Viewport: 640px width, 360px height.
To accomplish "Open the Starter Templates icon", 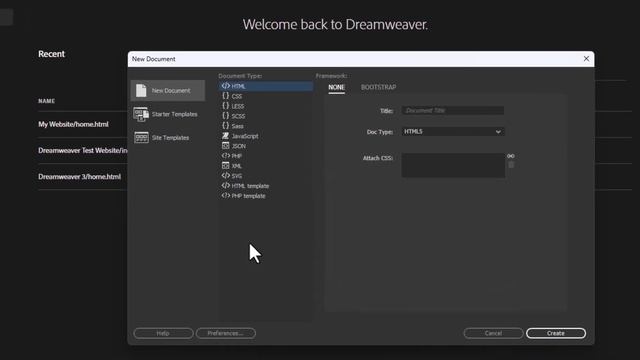I will tap(141, 114).
